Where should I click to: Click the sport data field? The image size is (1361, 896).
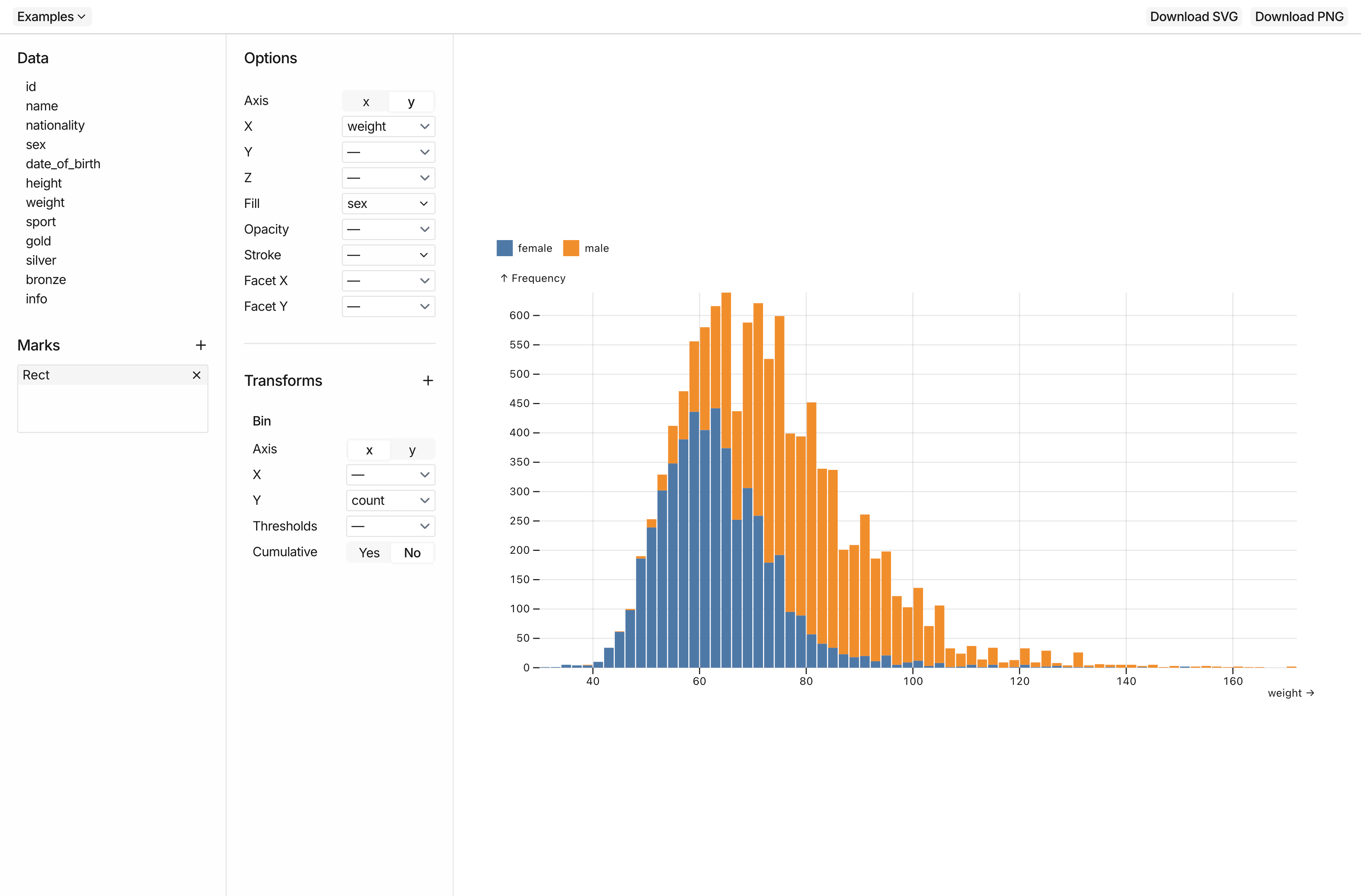(41, 222)
